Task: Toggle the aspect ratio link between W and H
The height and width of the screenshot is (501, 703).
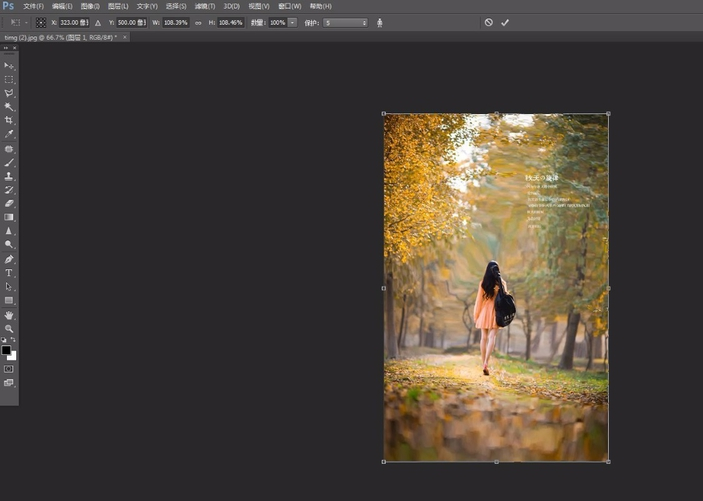Action: 198,22
